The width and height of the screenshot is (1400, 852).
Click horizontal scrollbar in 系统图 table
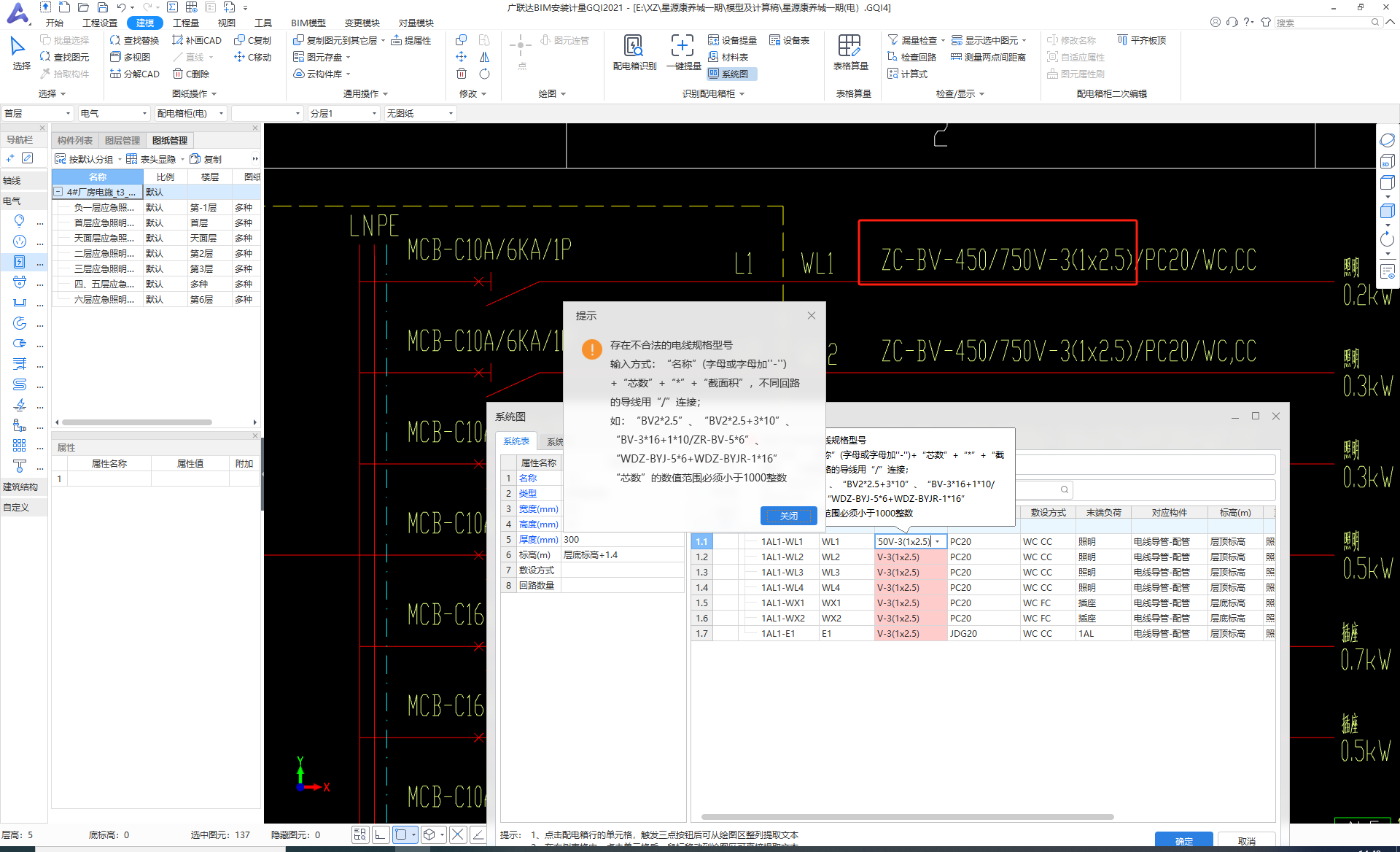click(x=907, y=817)
